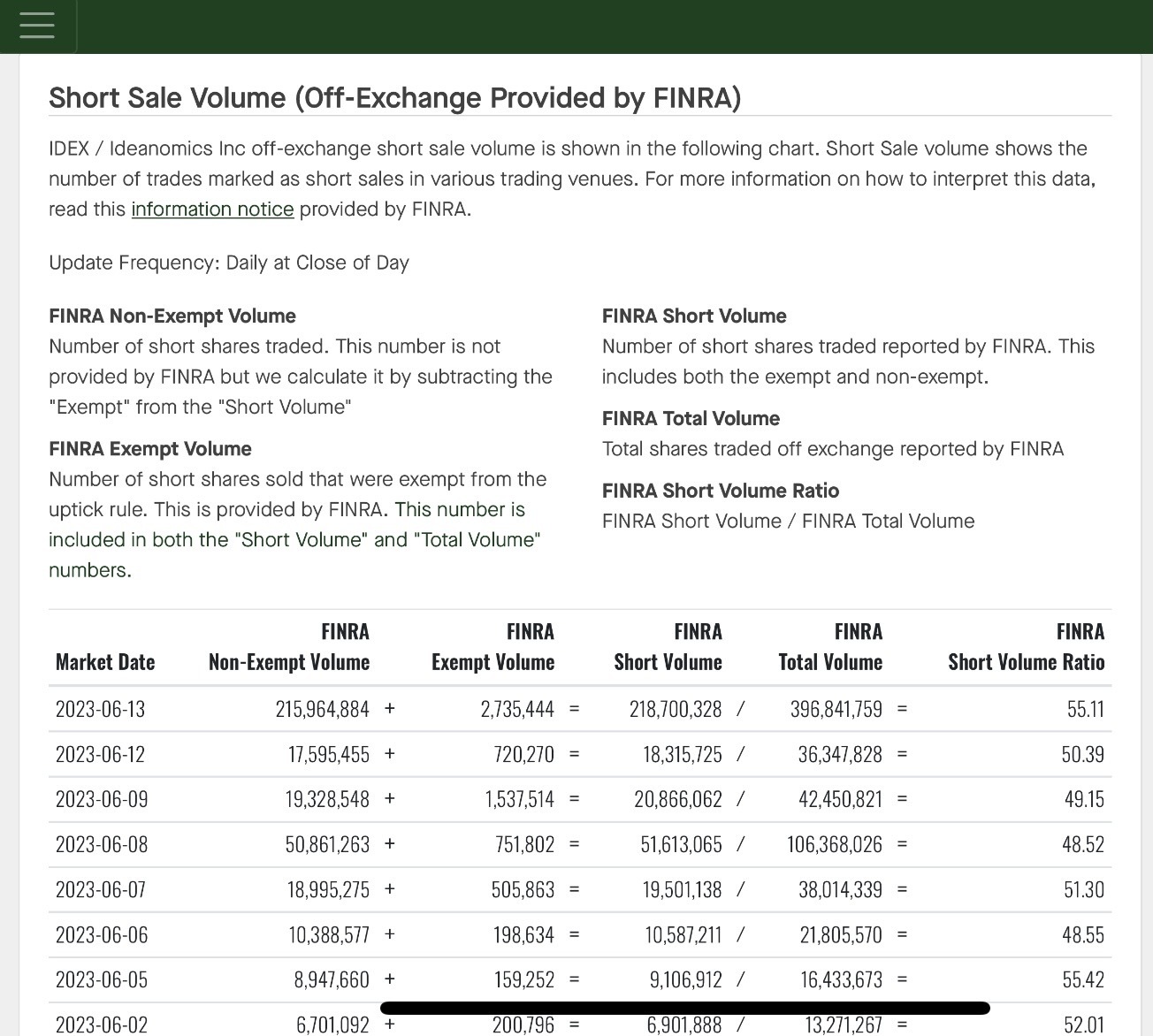Click non-exempt volume value 18,995,275
Screen dimensions: 1153x1036
click(x=328, y=890)
